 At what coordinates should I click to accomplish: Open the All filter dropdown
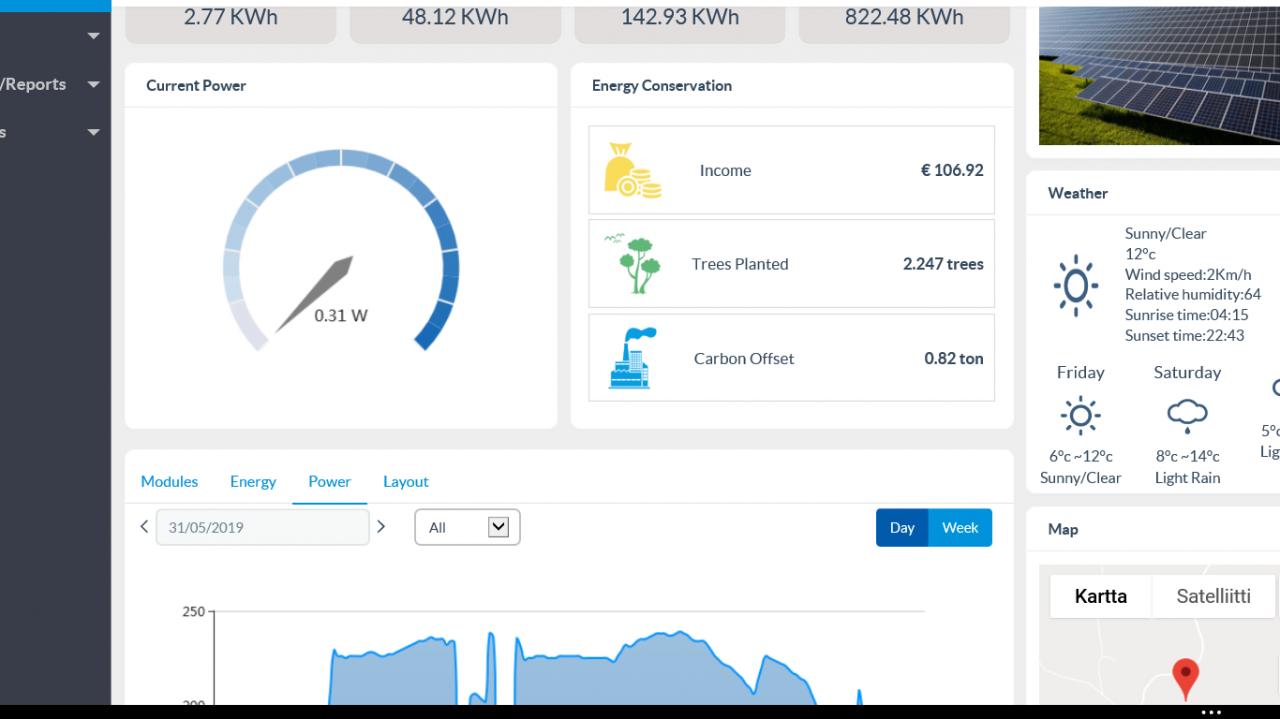click(x=467, y=527)
